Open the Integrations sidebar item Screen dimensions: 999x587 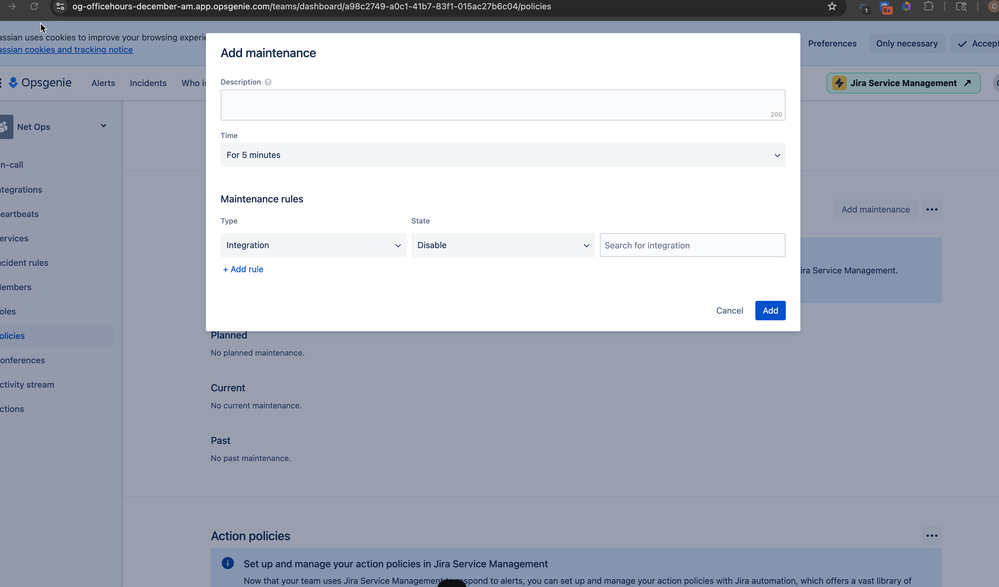pyautogui.click(x=21, y=189)
